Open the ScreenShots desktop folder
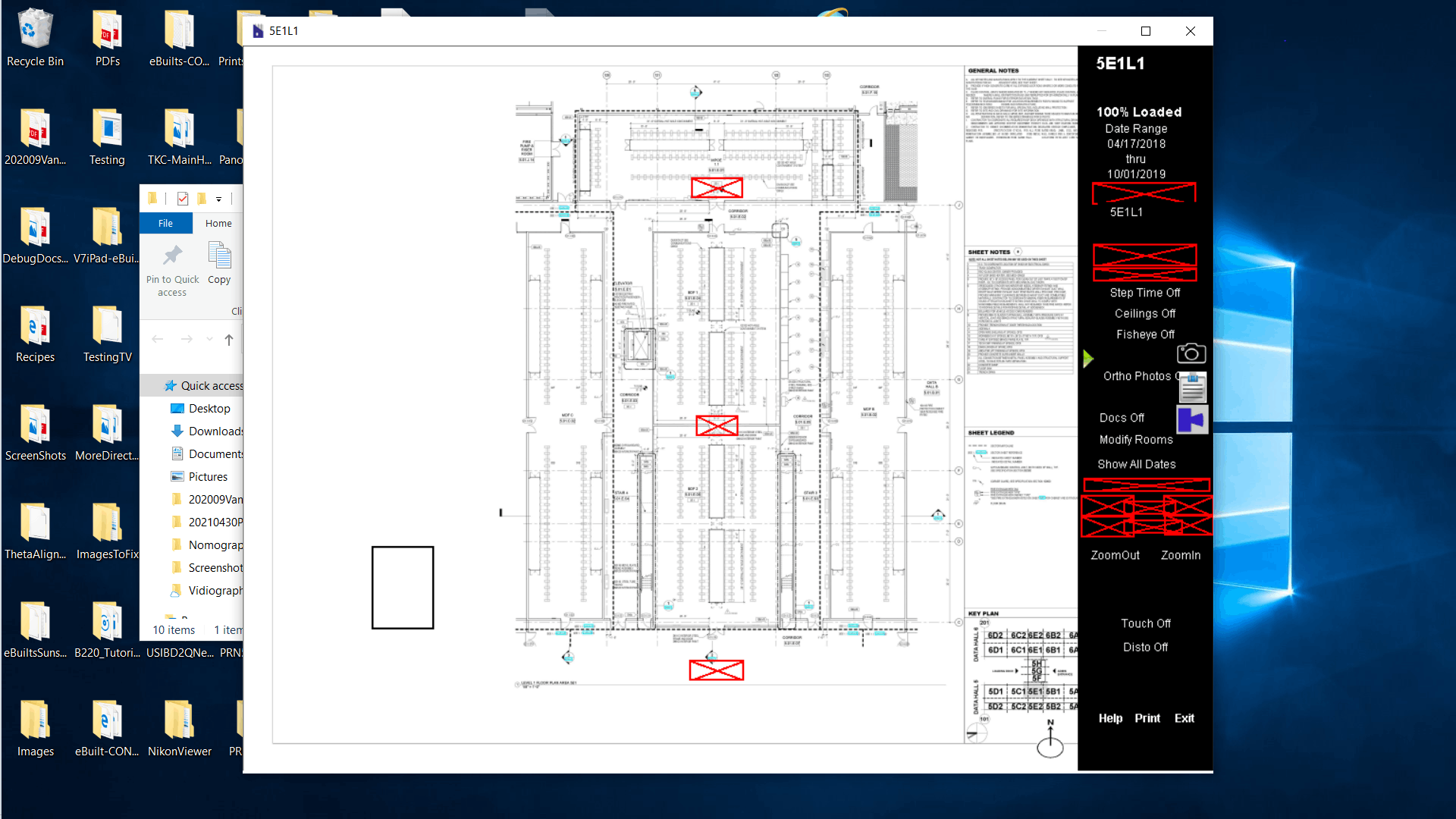Image resolution: width=1456 pixels, height=819 pixels. point(35,432)
